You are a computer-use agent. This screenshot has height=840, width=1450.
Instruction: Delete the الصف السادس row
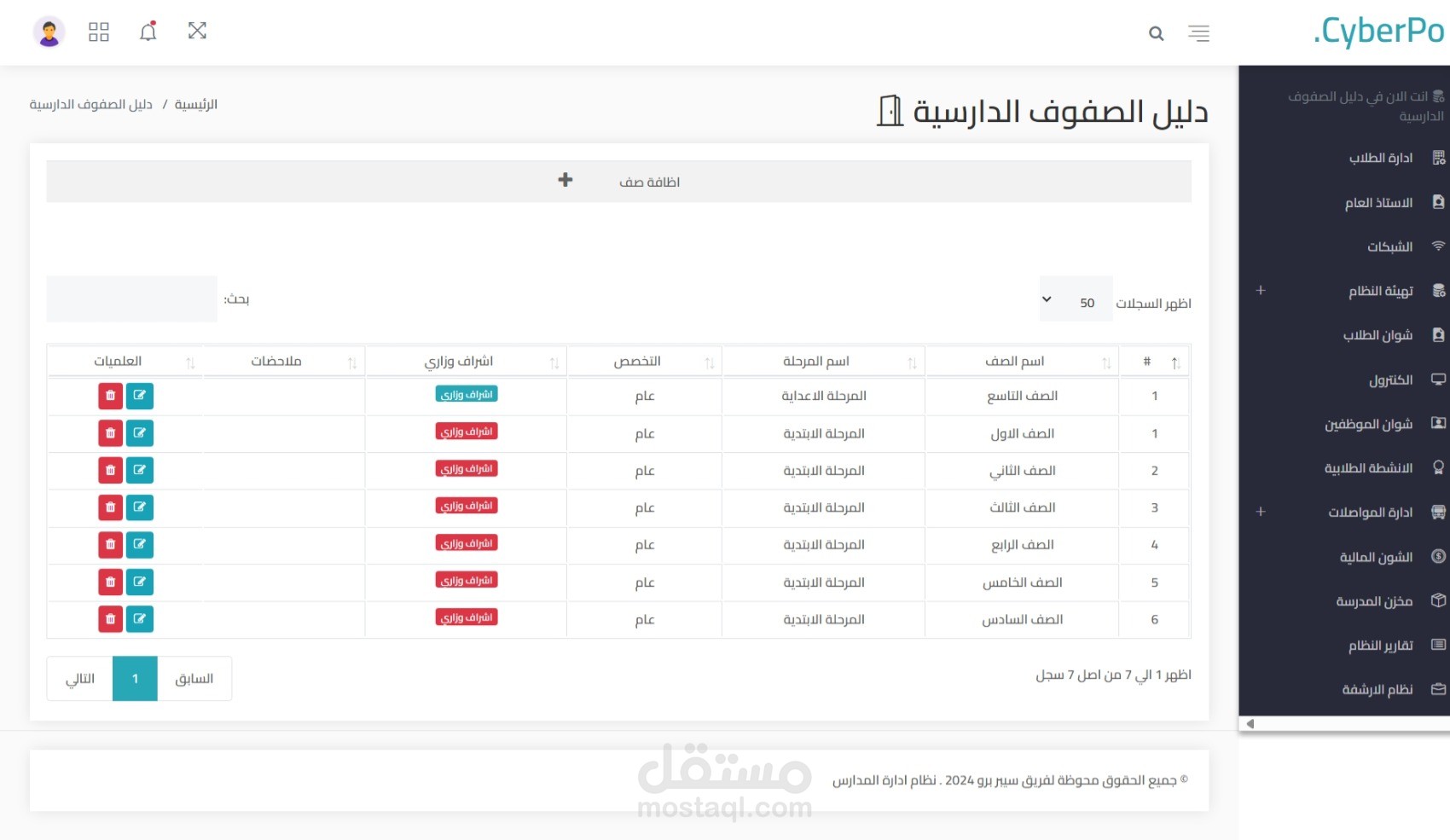(111, 619)
